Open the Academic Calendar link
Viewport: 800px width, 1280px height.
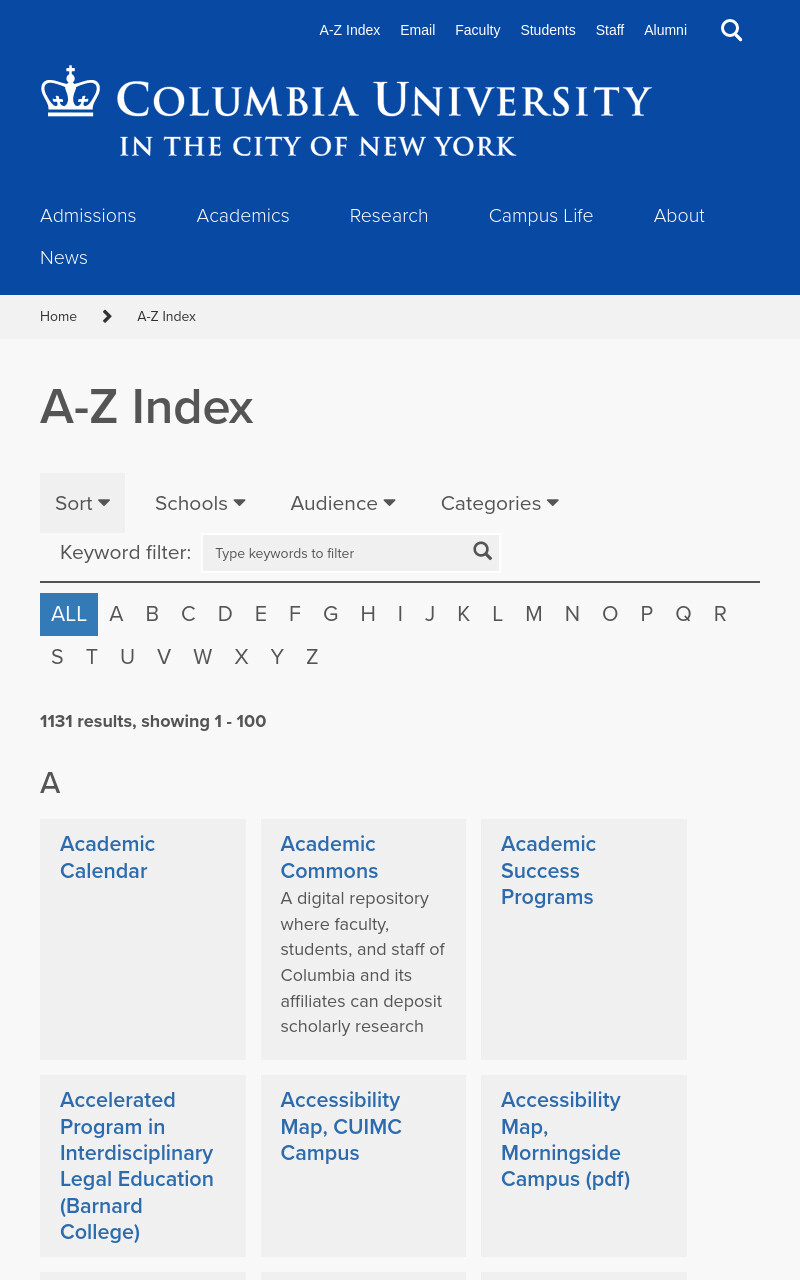tap(107, 857)
